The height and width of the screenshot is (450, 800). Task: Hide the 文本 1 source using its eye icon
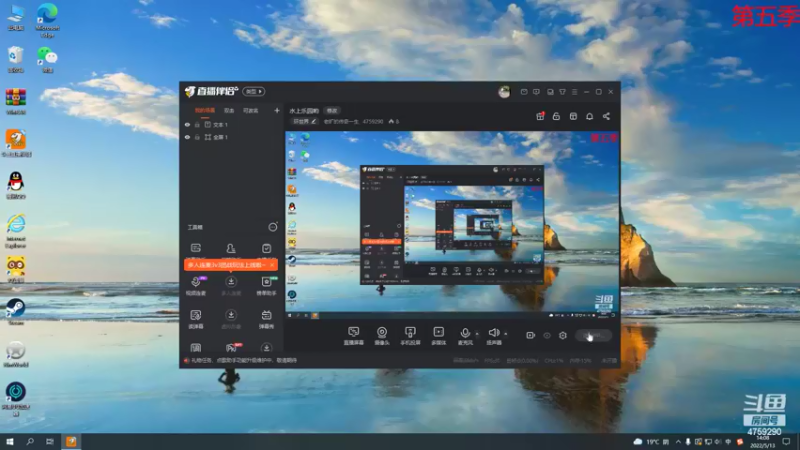tap(187, 124)
